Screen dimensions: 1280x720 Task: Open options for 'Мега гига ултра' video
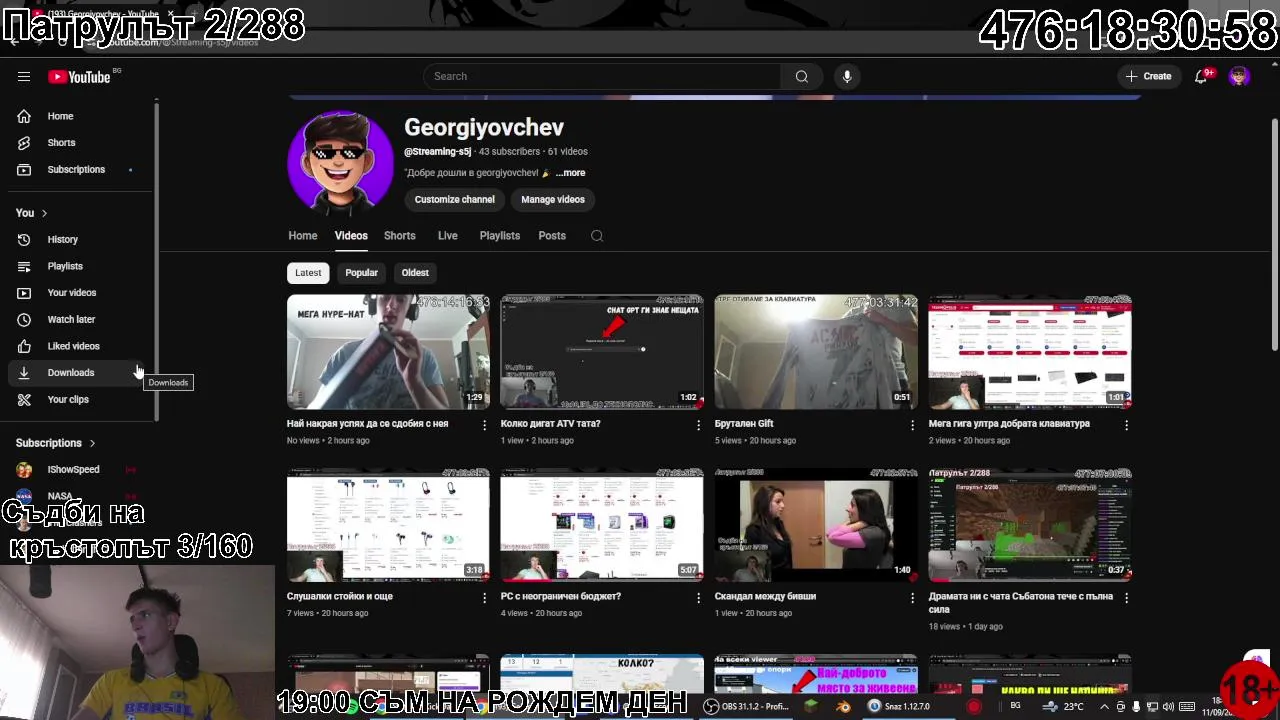click(1126, 425)
